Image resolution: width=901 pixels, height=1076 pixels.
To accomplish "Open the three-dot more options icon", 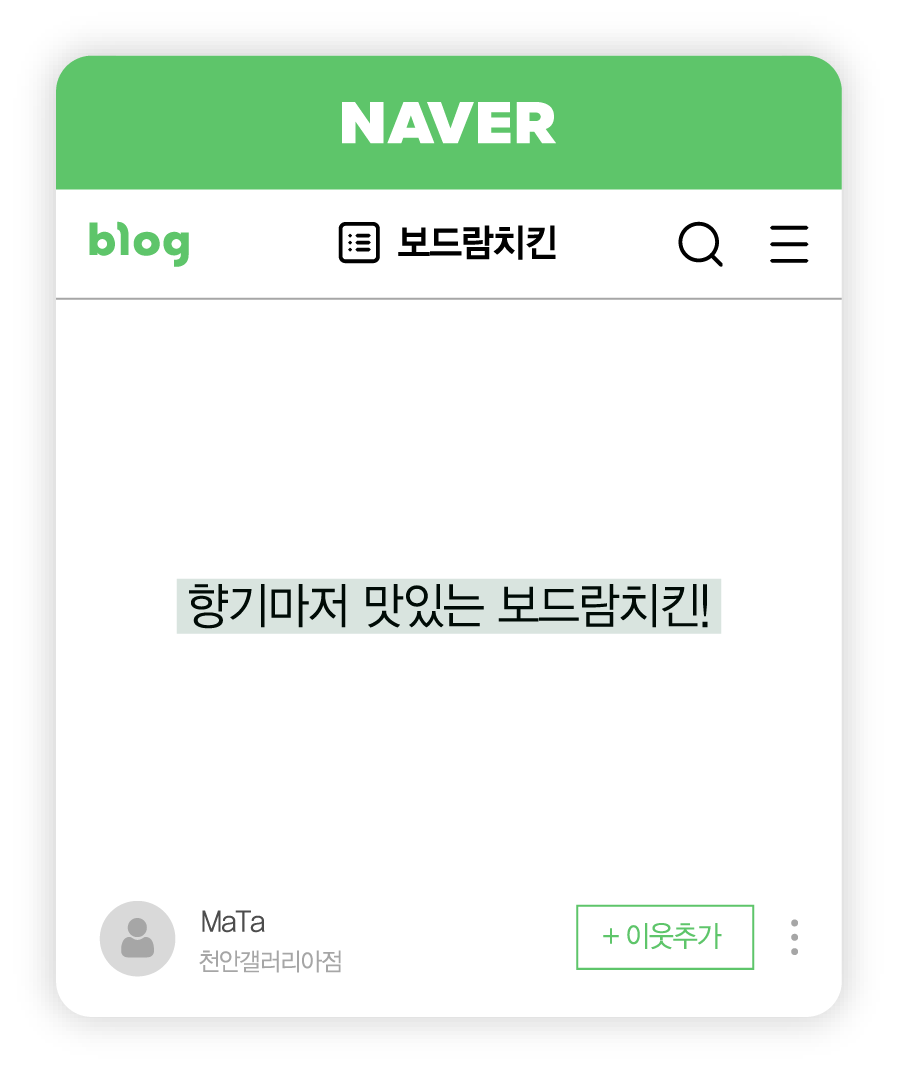I will pyautogui.click(x=794, y=937).
